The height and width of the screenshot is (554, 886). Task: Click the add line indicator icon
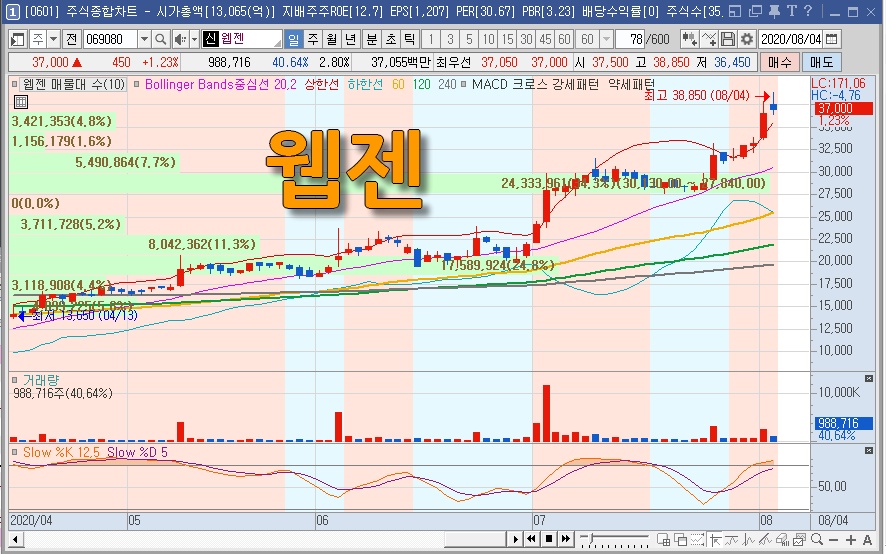(x=709, y=39)
